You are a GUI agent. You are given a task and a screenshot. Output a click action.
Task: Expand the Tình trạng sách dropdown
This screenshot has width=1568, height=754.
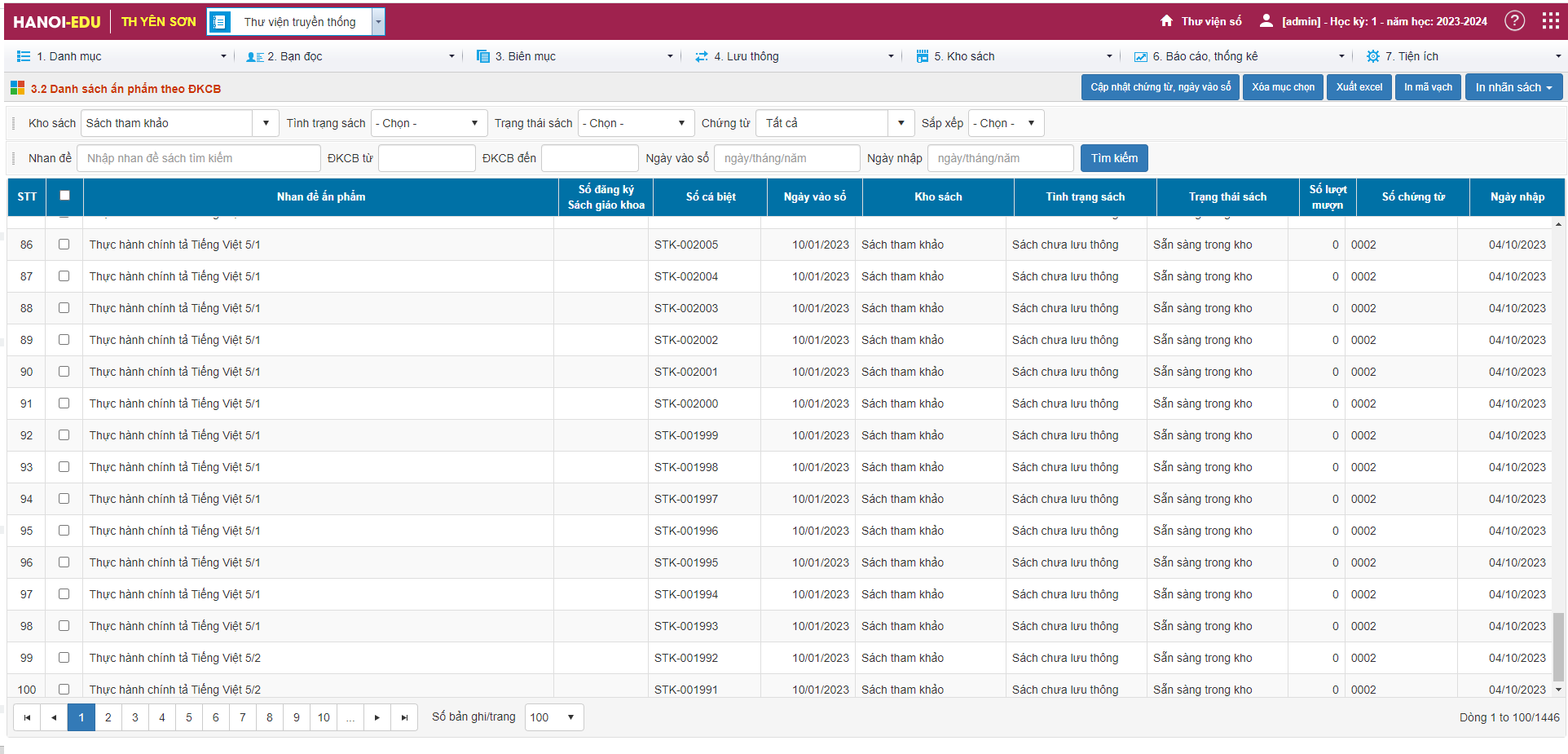(429, 123)
